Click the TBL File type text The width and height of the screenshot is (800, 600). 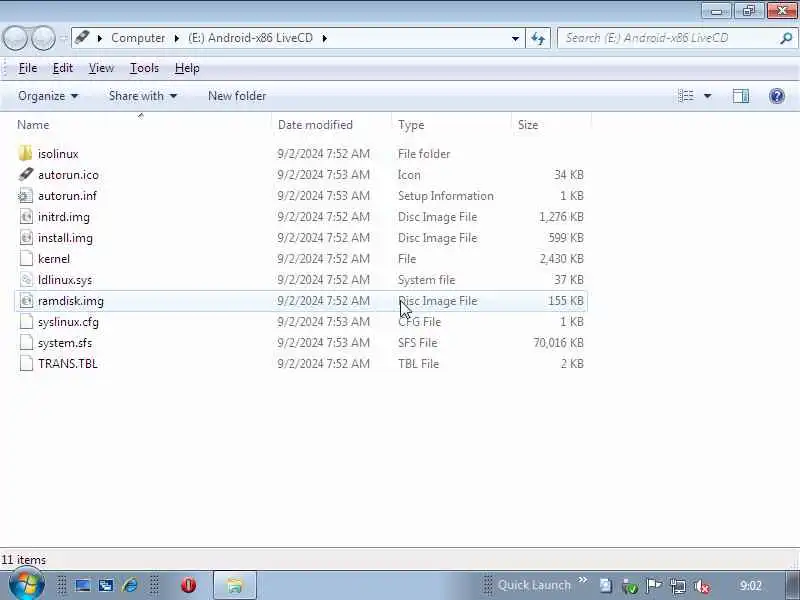(418, 364)
